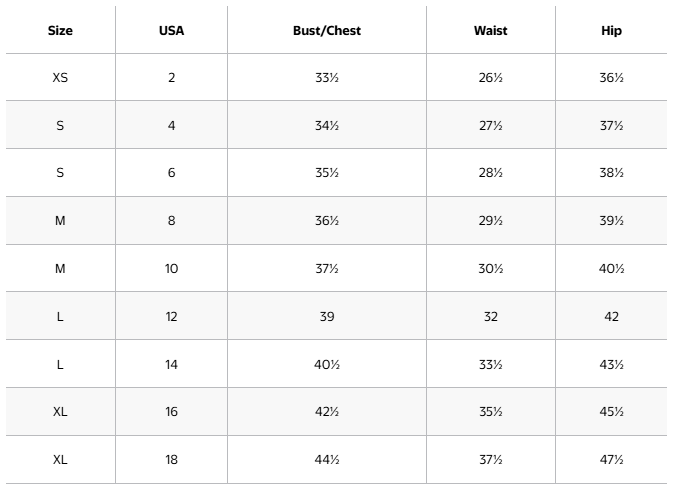Viewport: 675px width, 494px height.
Task: Select USA size 2 cell
Action: tap(171, 77)
